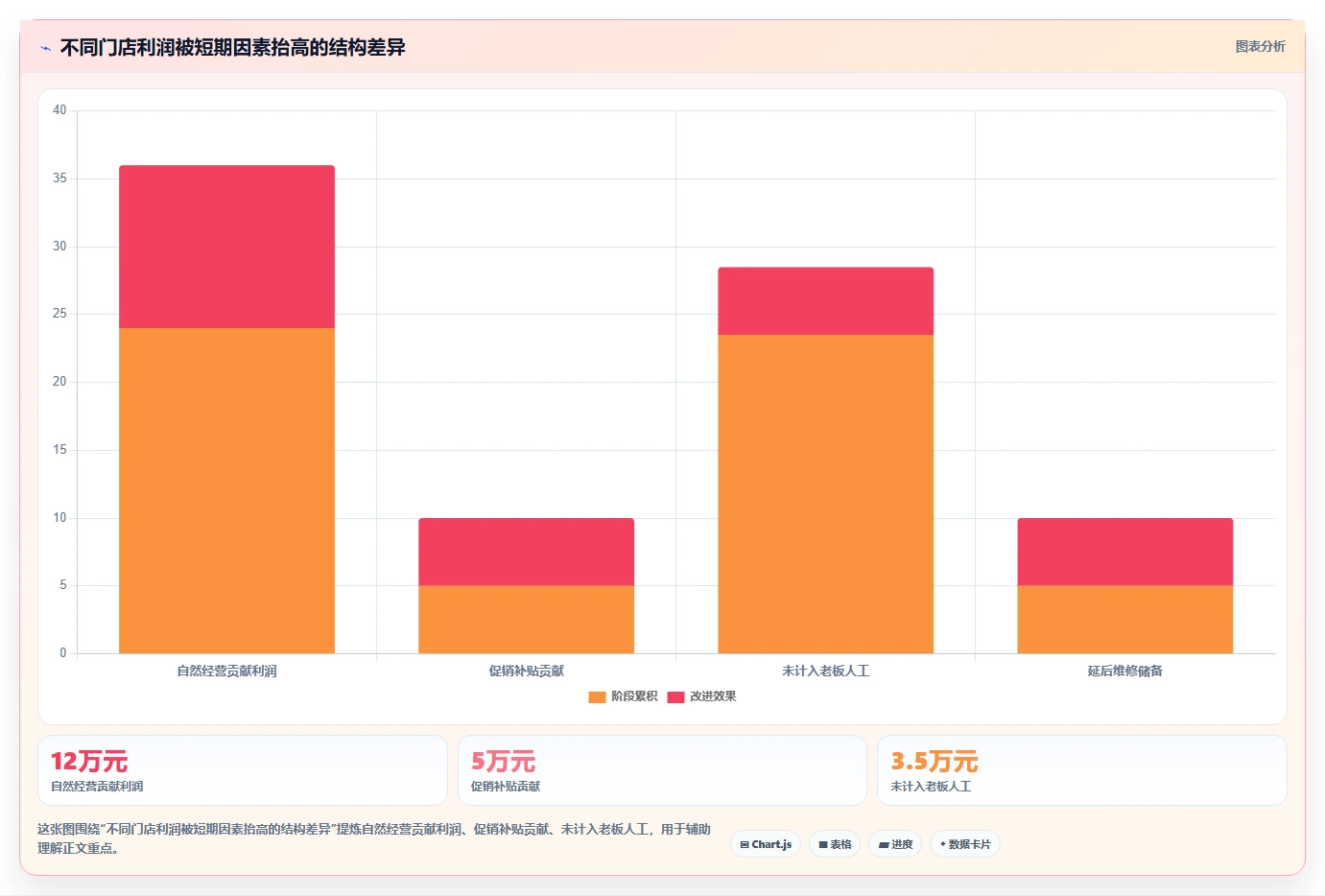Click the 5万元 data card
The width and height of the screenshot is (1325, 896).
(662, 770)
